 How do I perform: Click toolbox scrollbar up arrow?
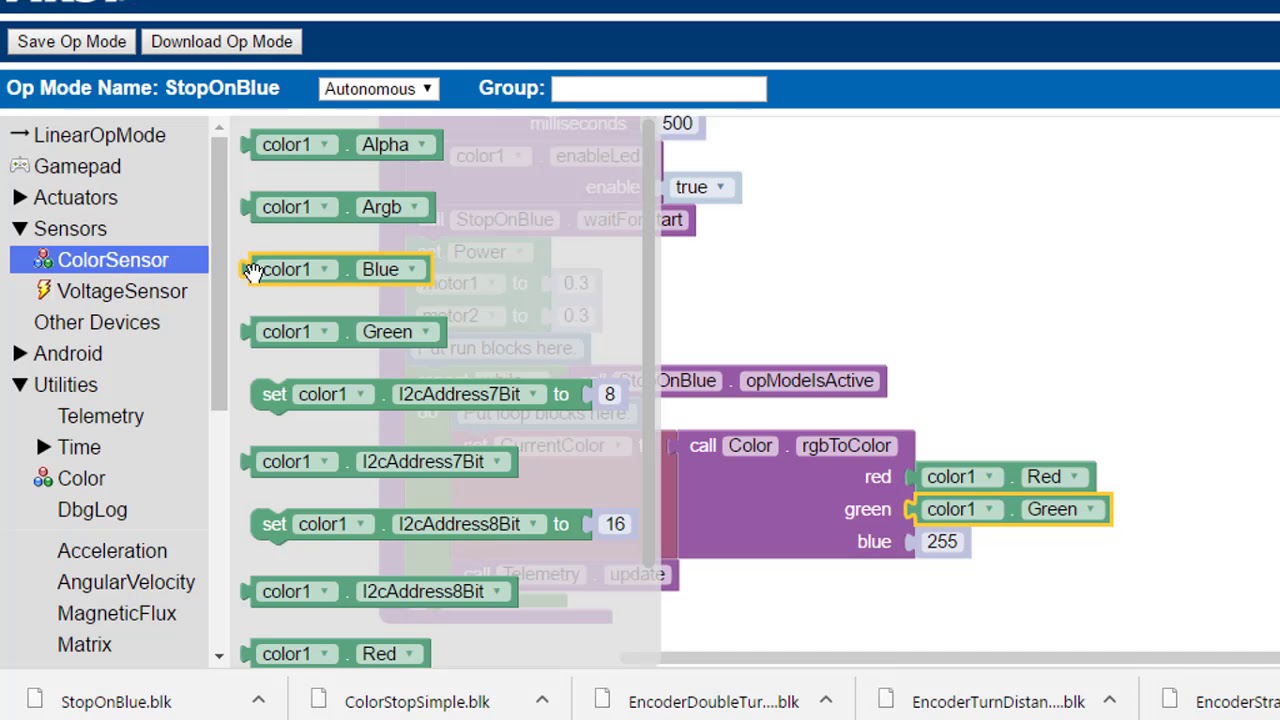(x=219, y=128)
